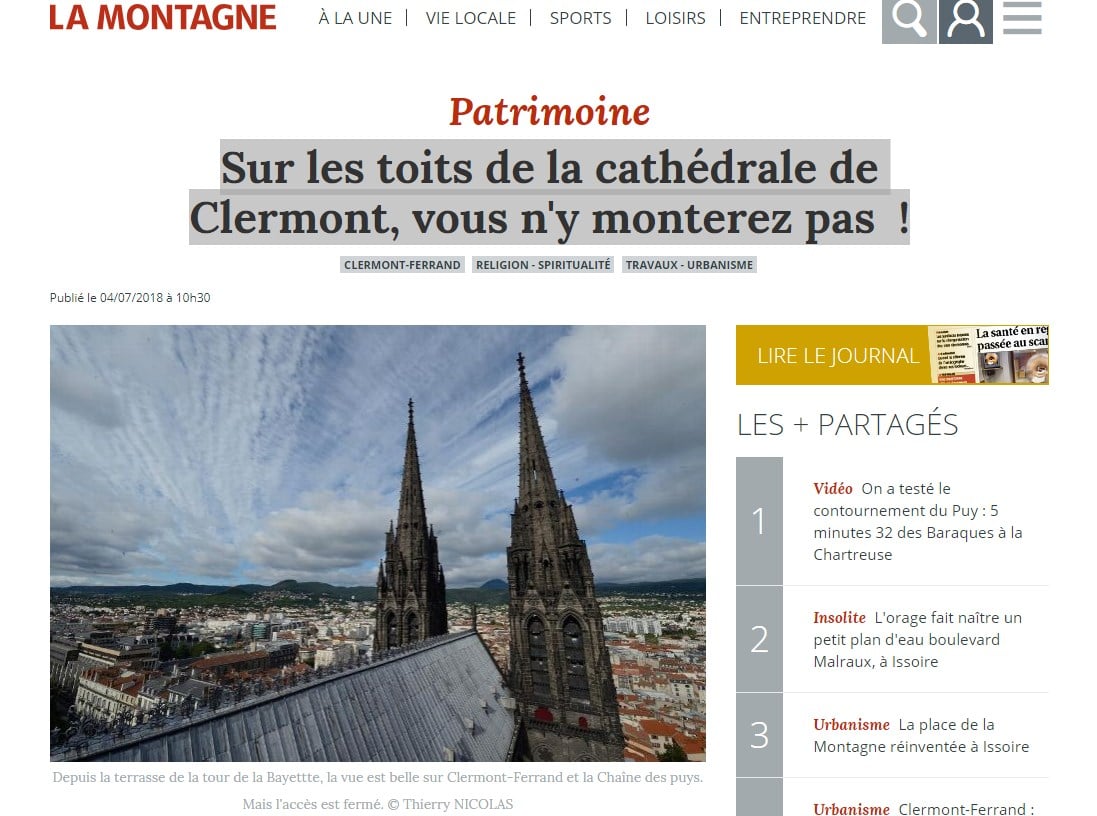The image size is (1097, 816).
Task: Click the number 3 ranking box
Action: tap(759, 736)
